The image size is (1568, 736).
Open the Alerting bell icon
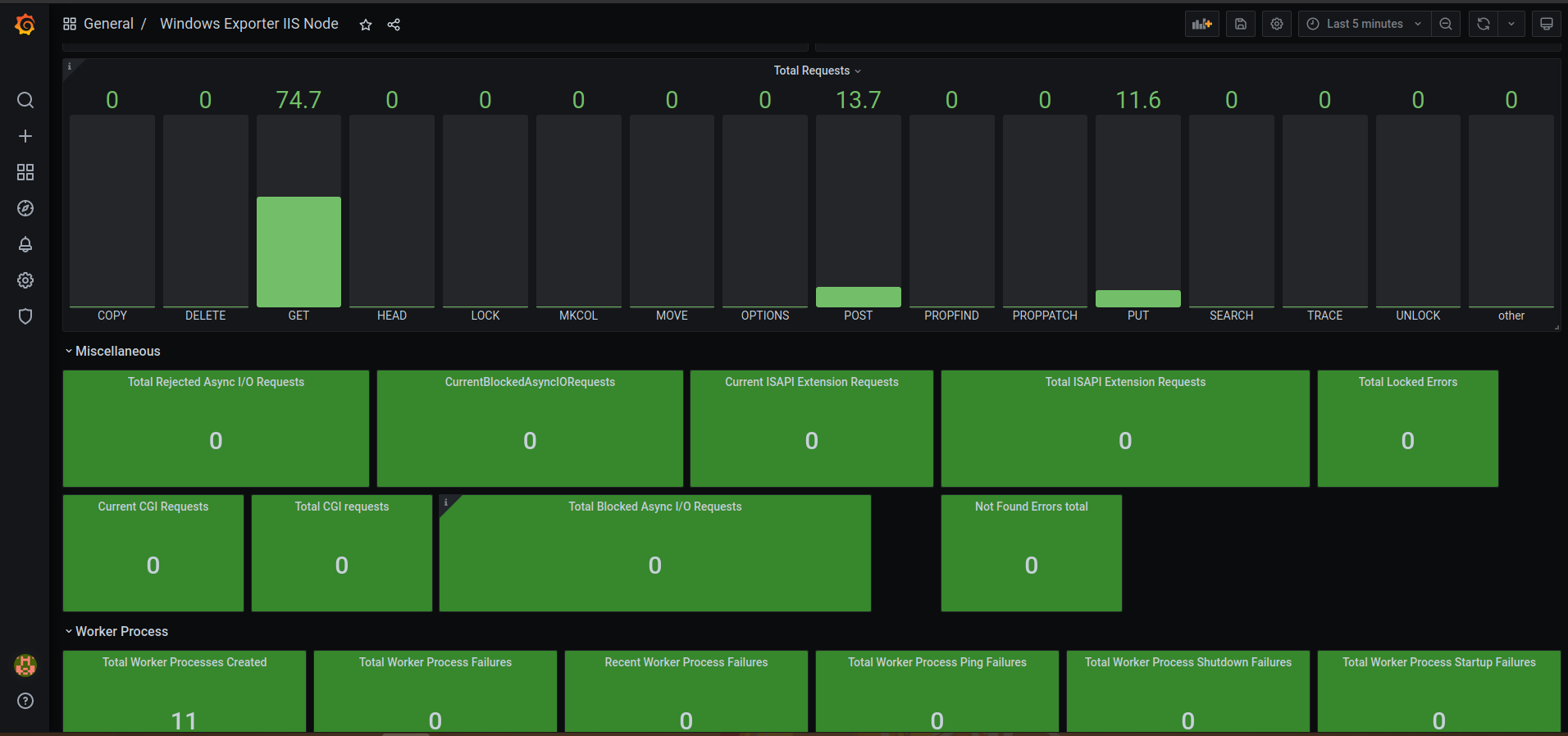25,244
